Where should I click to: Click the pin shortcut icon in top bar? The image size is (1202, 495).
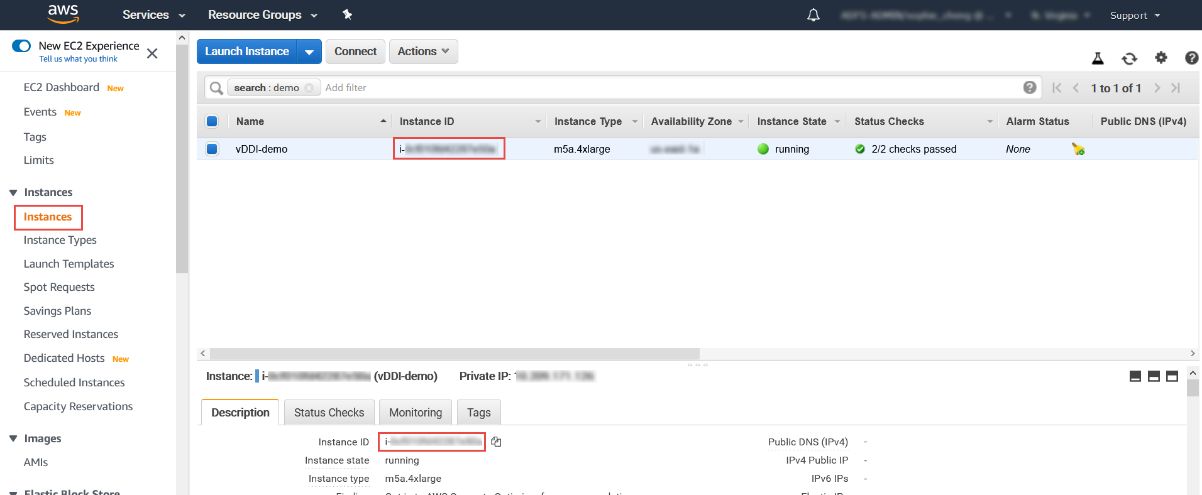(347, 15)
